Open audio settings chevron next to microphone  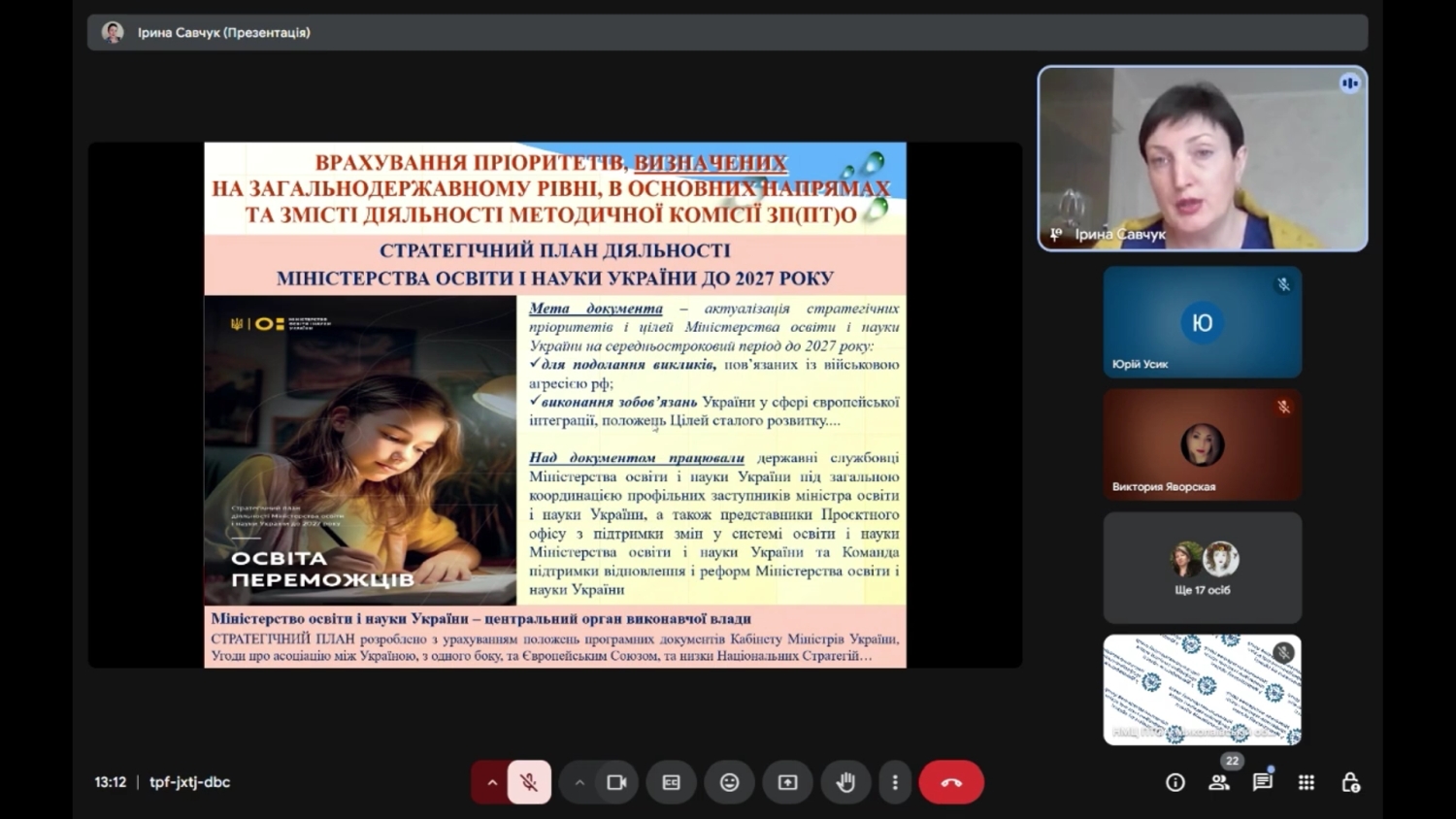point(491,782)
